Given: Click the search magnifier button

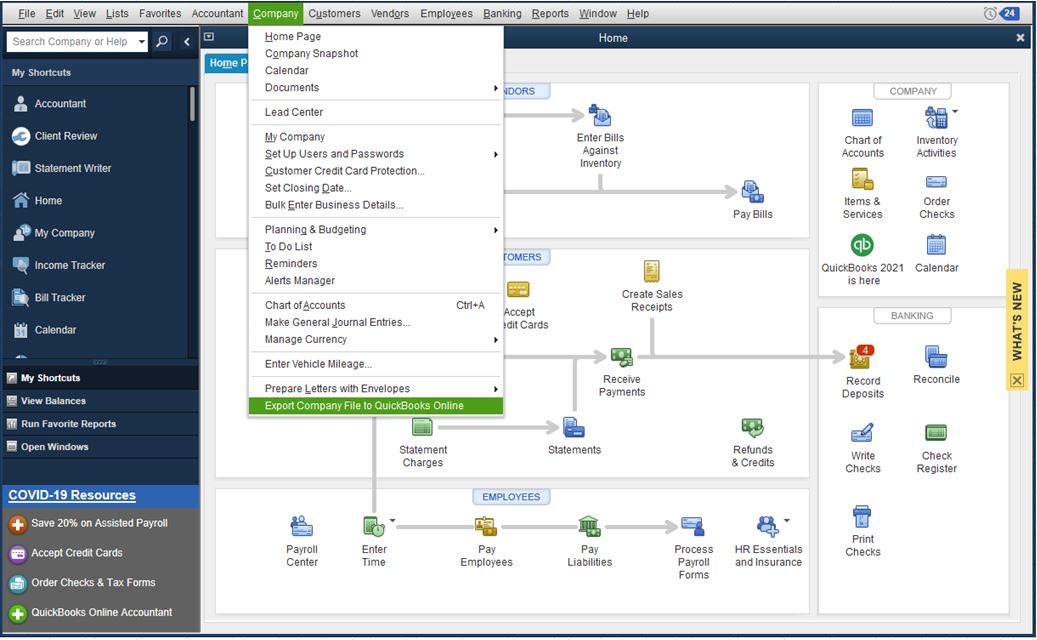Looking at the screenshot, I should (x=162, y=42).
